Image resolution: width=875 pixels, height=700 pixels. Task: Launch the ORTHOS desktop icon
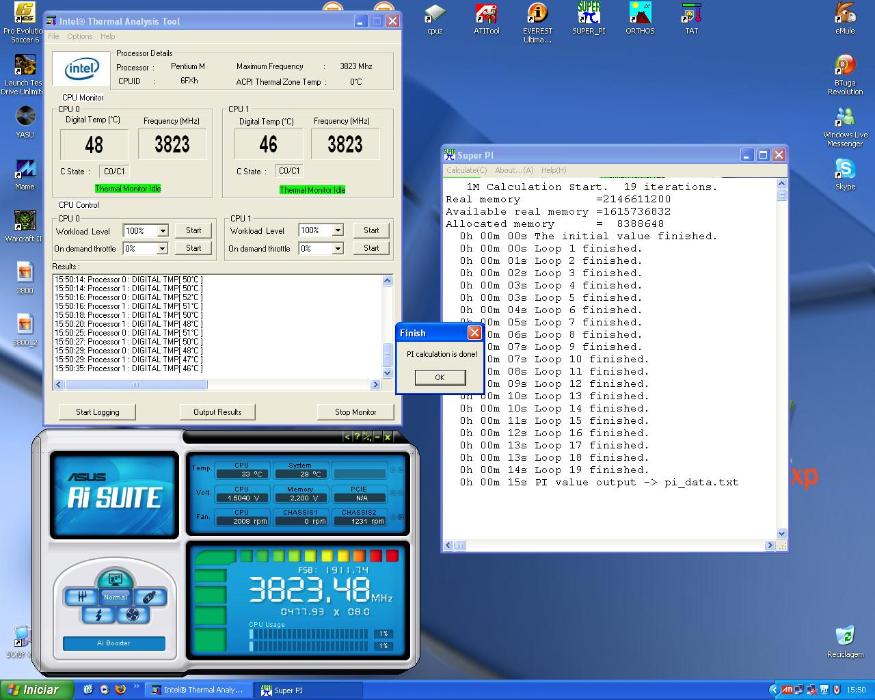point(640,18)
